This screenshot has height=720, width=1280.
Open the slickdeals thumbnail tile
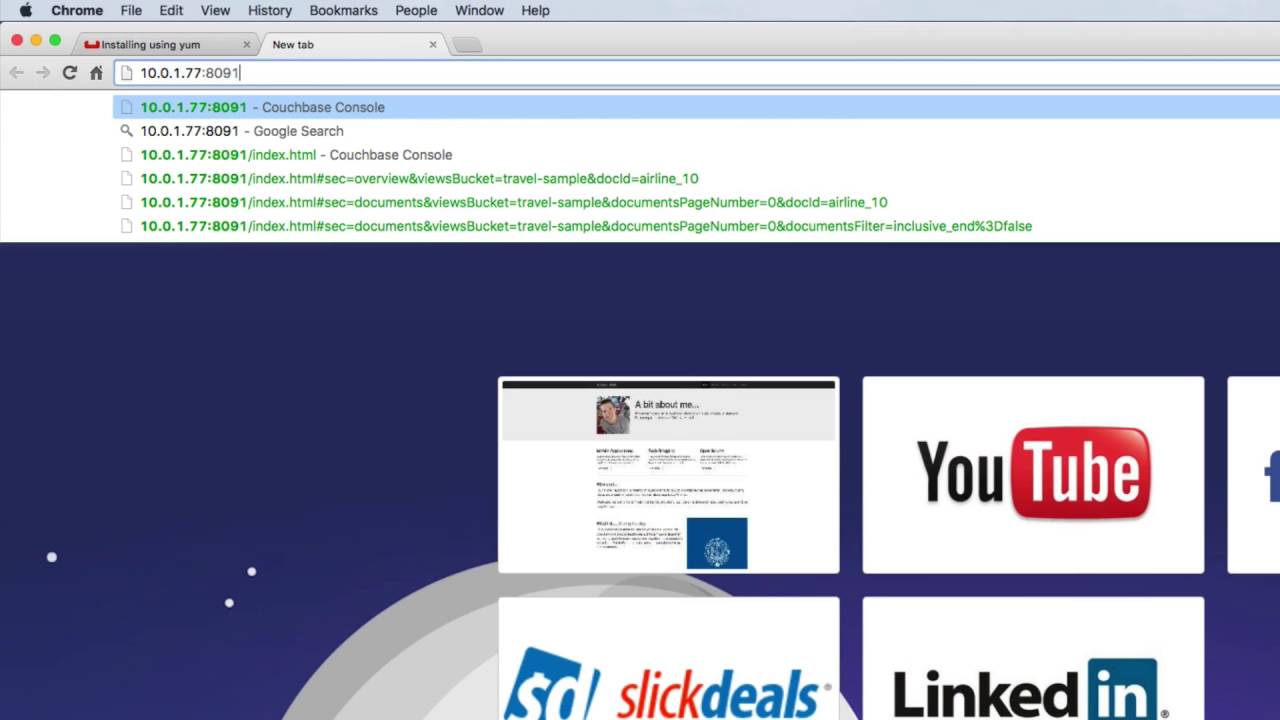(668, 659)
